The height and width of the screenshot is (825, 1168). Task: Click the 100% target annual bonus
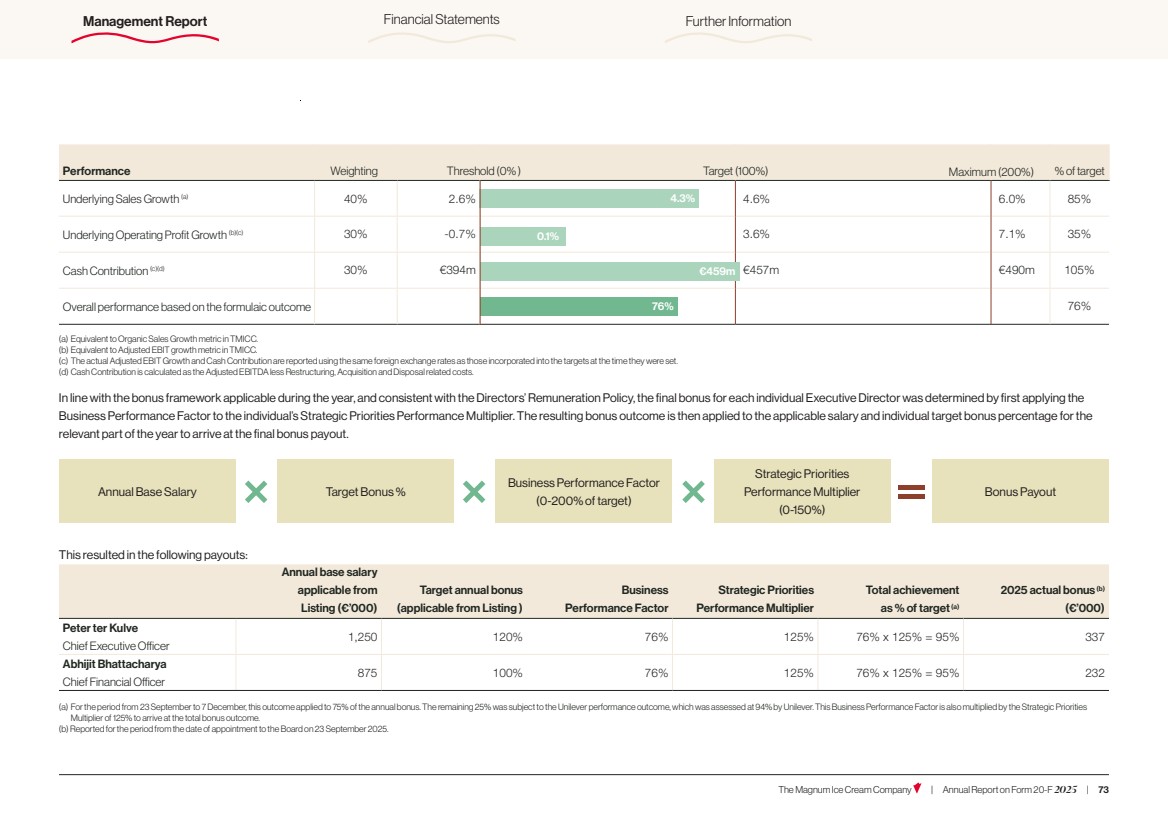507,672
